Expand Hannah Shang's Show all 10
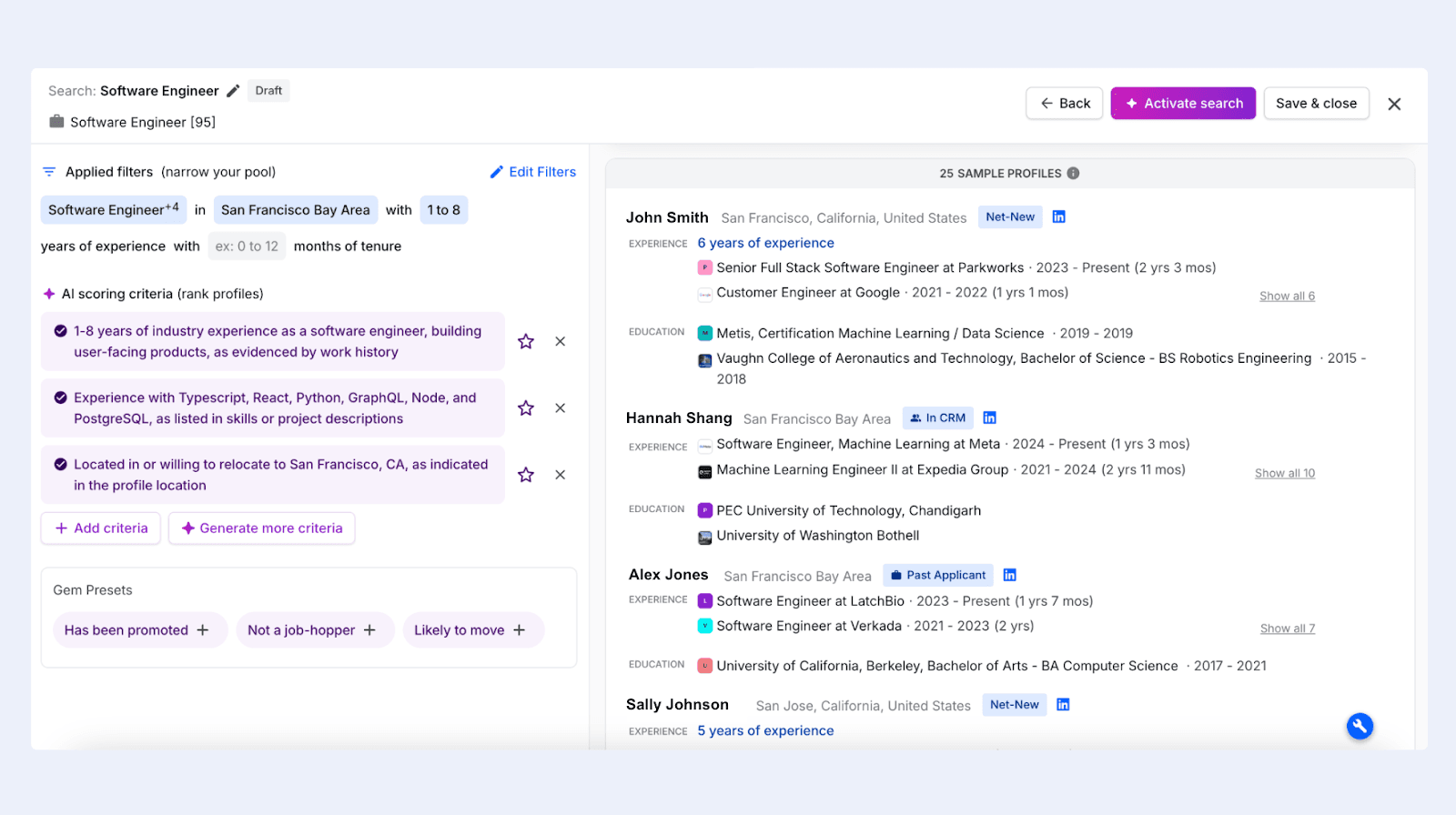This screenshot has height=815, width=1456. [1285, 473]
